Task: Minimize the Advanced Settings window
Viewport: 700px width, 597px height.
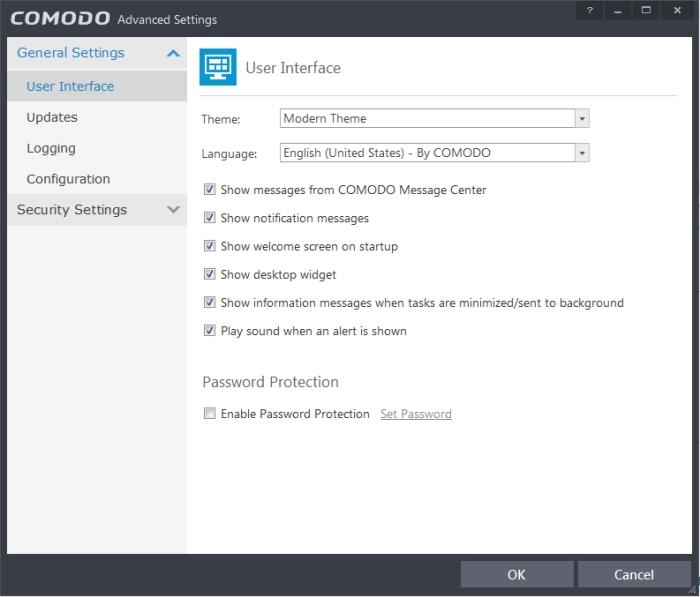Action: tap(618, 10)
